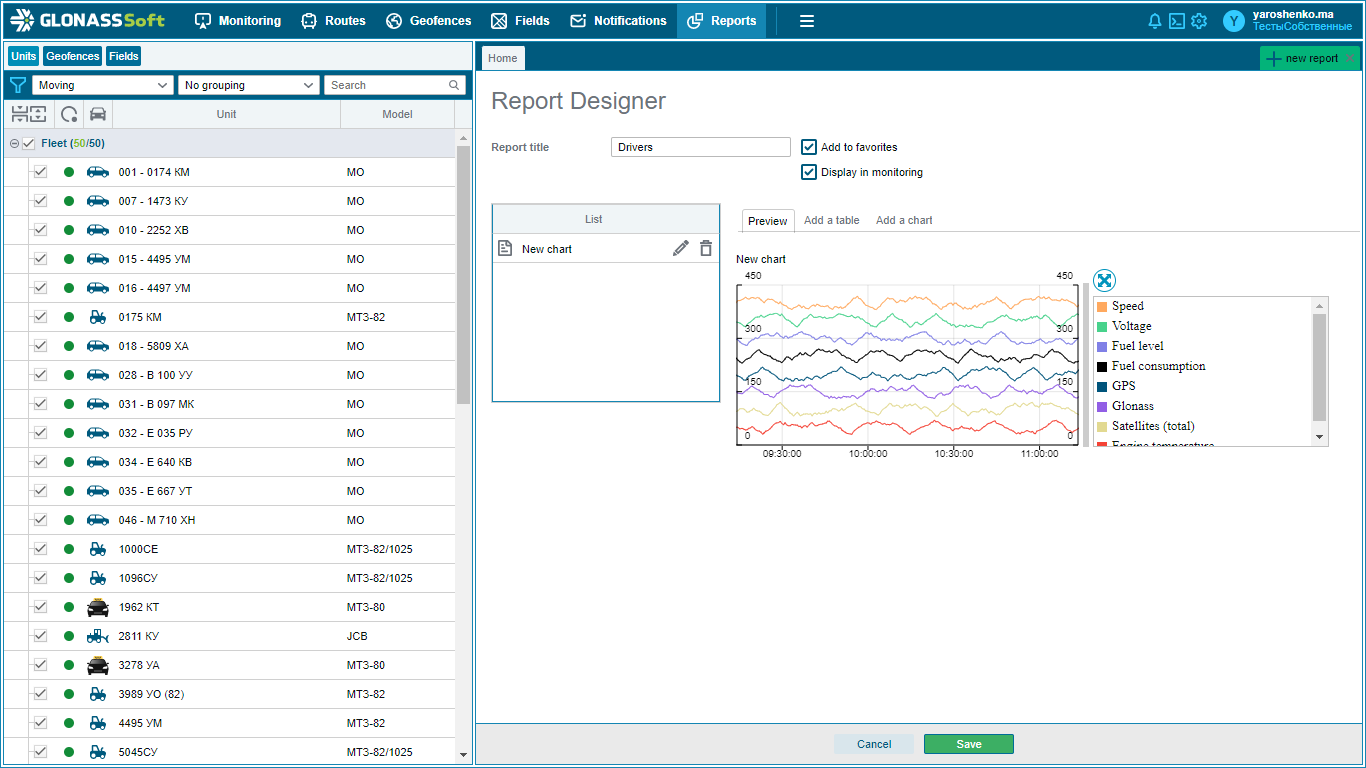Uncheck unit 1096СУ

coord(40,578)
